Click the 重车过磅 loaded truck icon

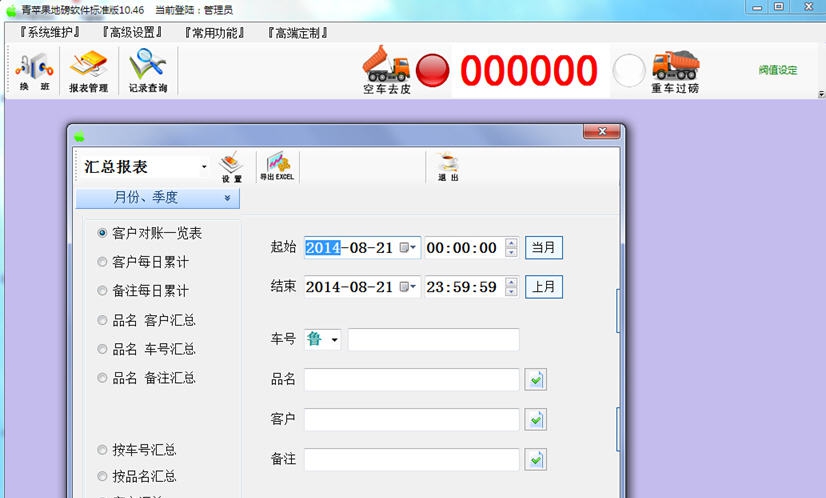coord(675,72)
